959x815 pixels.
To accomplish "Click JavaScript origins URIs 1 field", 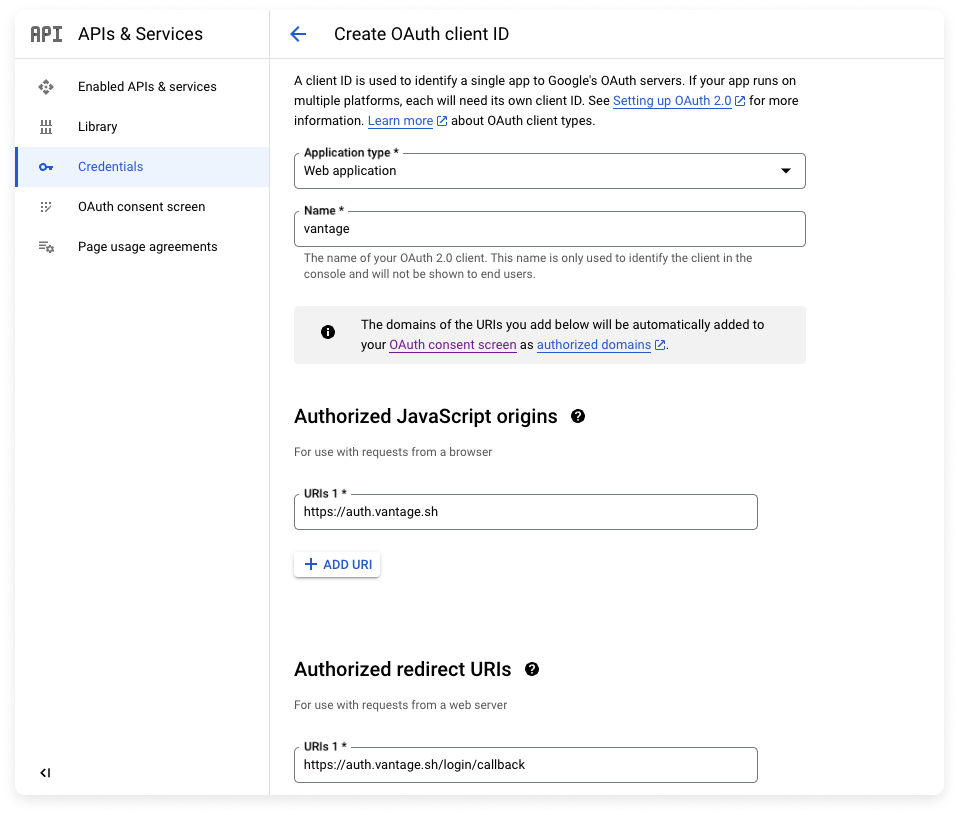I will point(526,512).
